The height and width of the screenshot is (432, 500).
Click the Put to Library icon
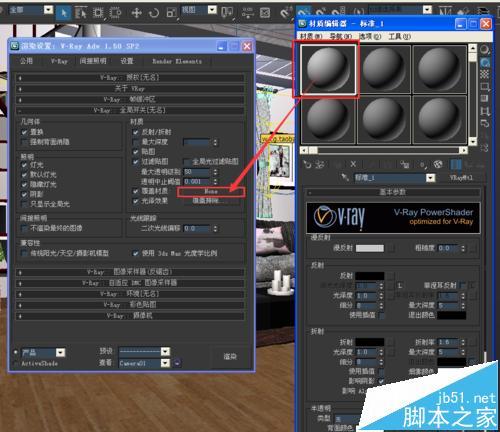(405, 164)
